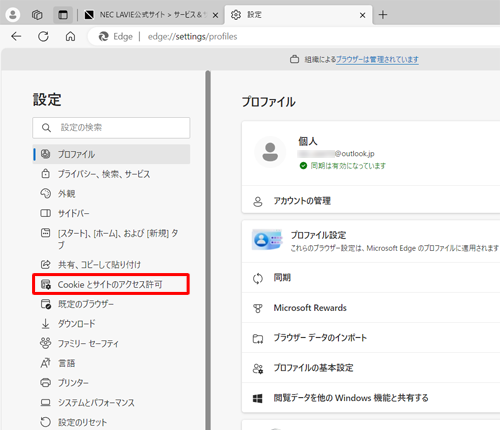The width and height of the screenshot is (500, 430).
Task: Open 既定のブラウザー settings
Action: [111, 304]
